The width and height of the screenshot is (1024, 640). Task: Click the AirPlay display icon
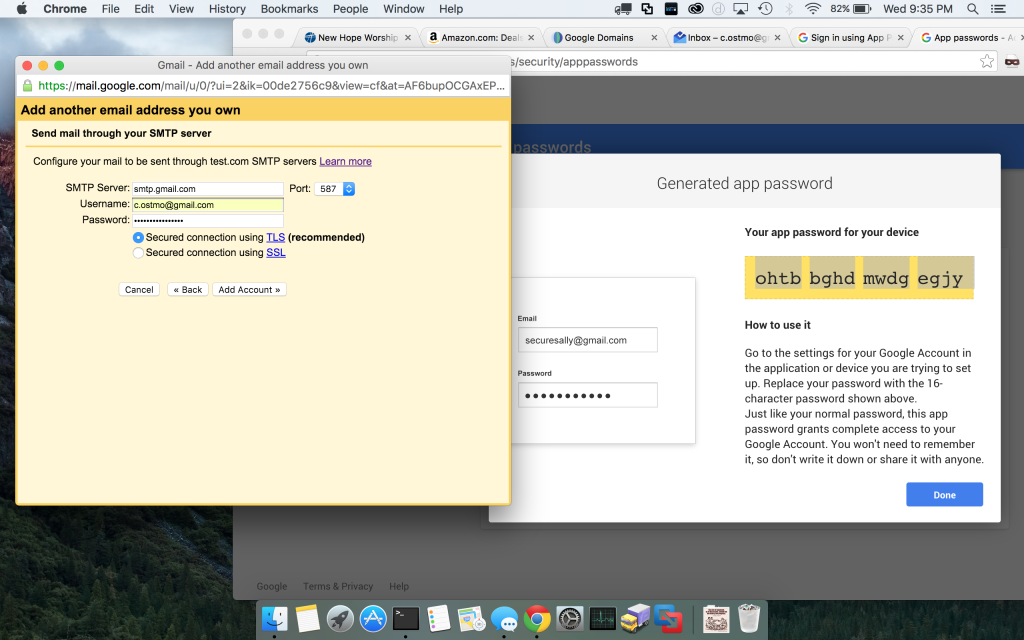741,8
